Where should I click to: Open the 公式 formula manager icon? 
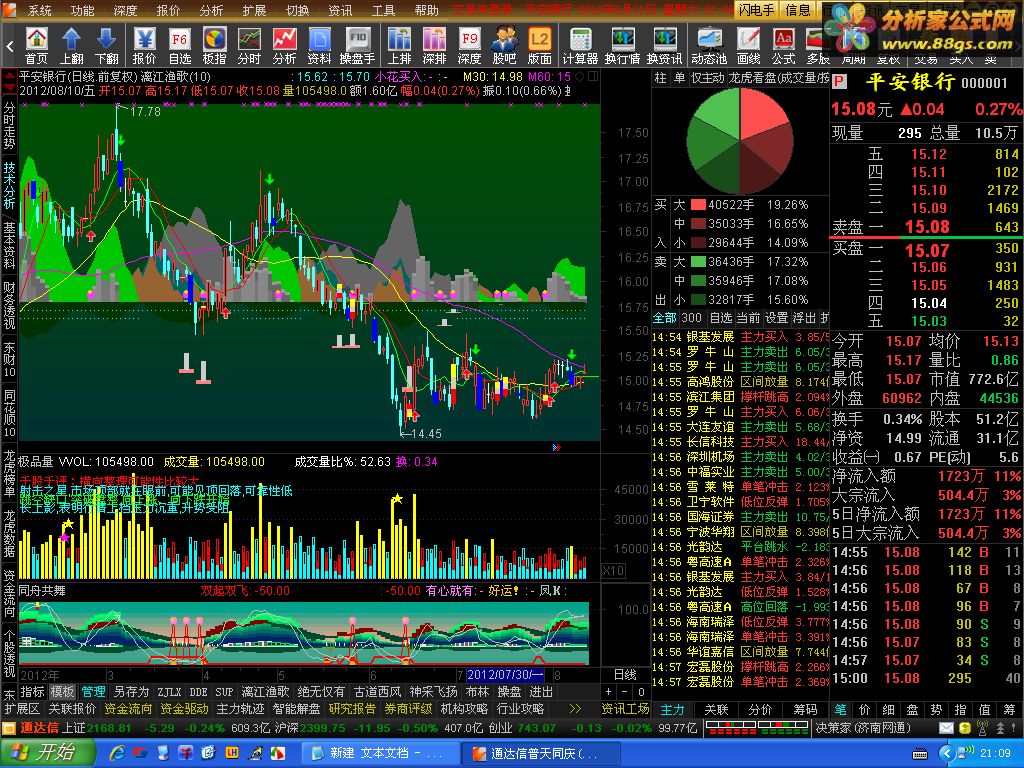click(x=783, y=46)
